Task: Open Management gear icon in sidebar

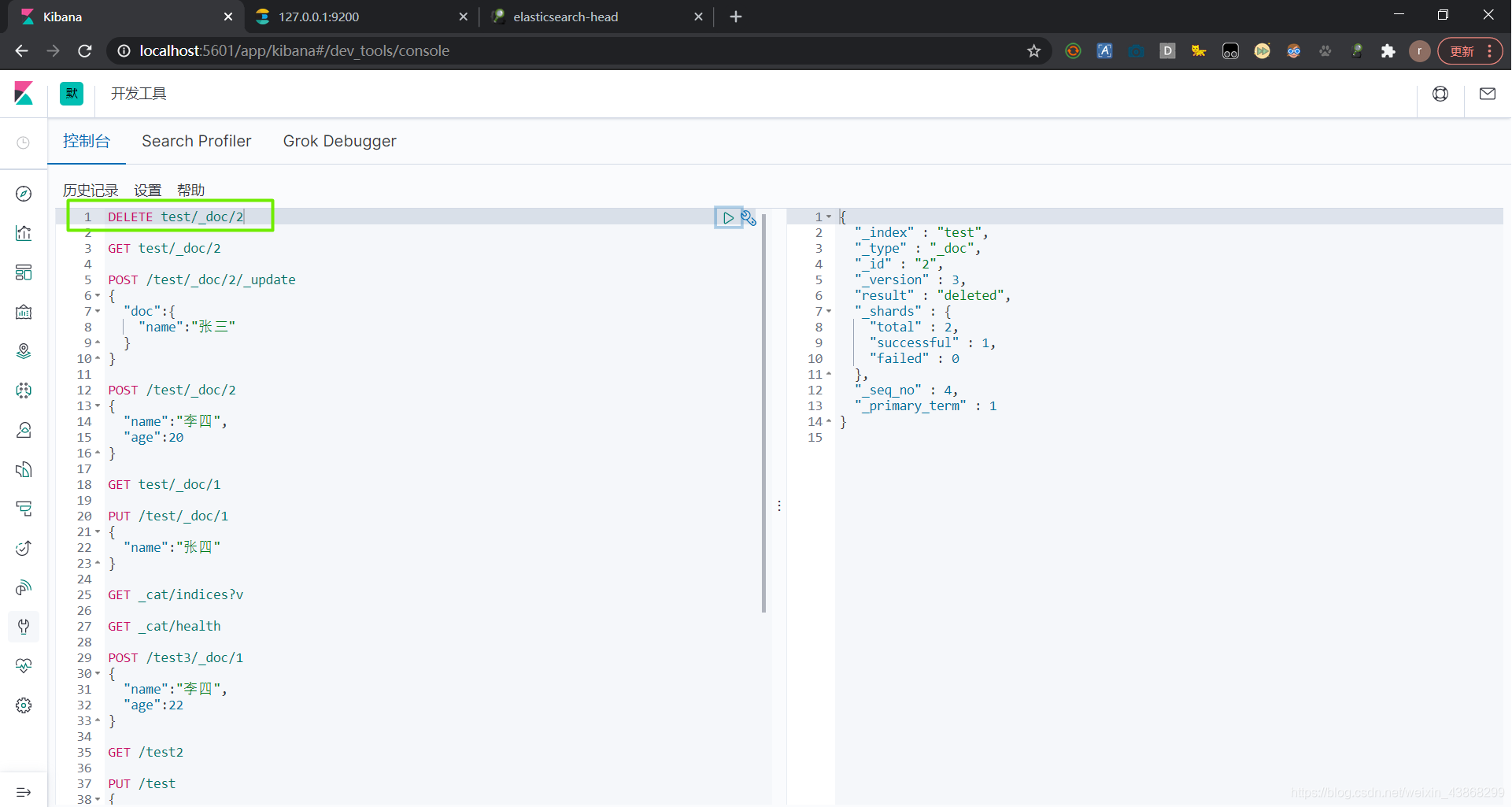Action: tap(24, 705)
